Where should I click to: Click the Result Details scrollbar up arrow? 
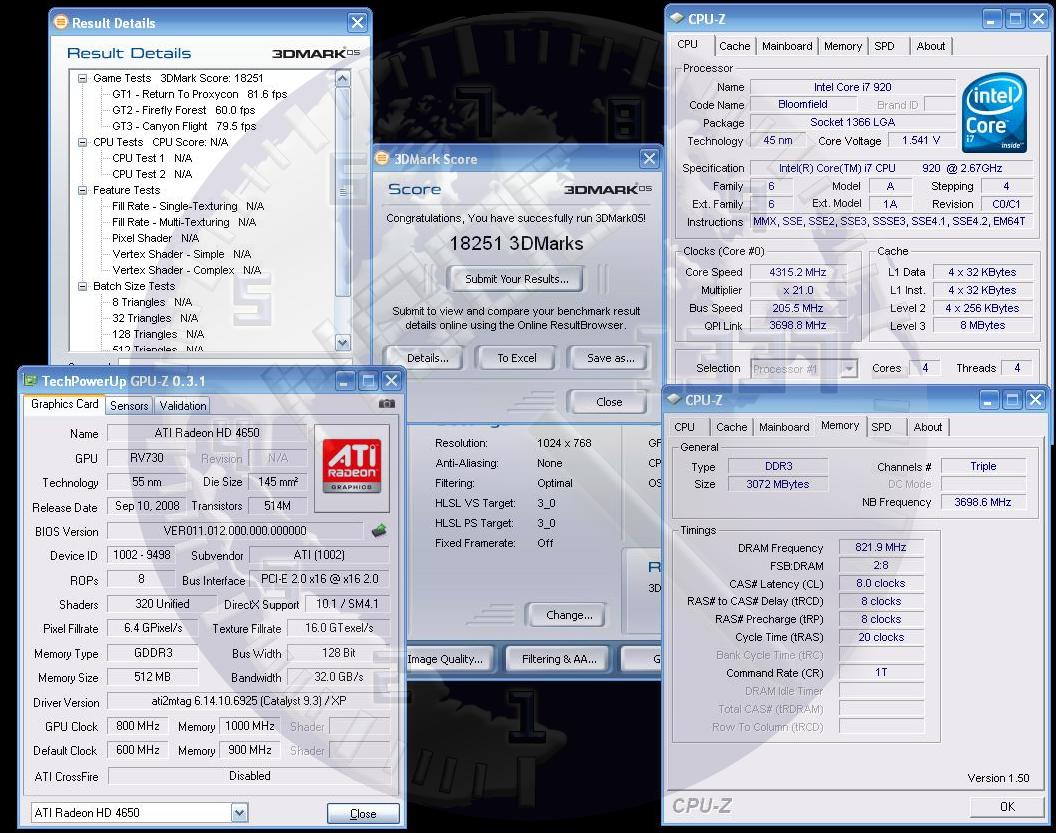point(342,79)
